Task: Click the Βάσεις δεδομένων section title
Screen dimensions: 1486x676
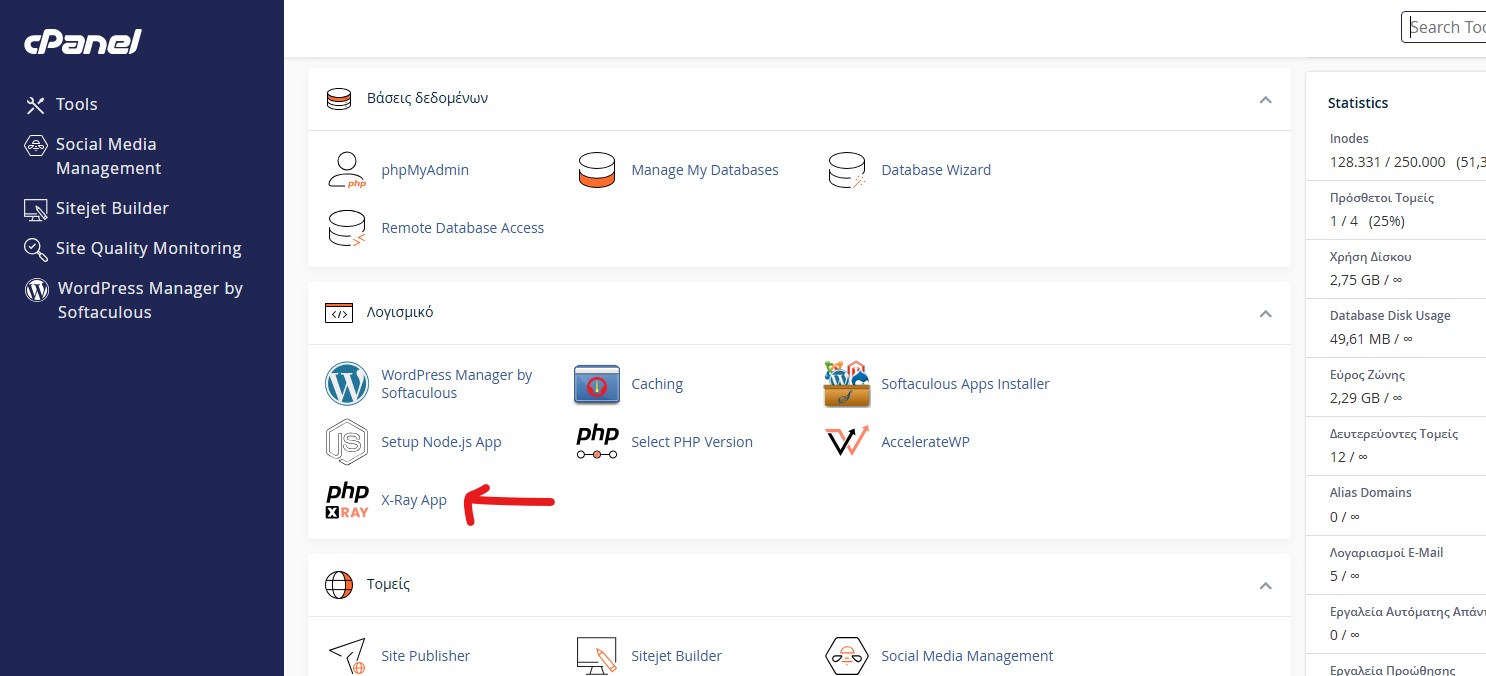Action: pos(427,98)
